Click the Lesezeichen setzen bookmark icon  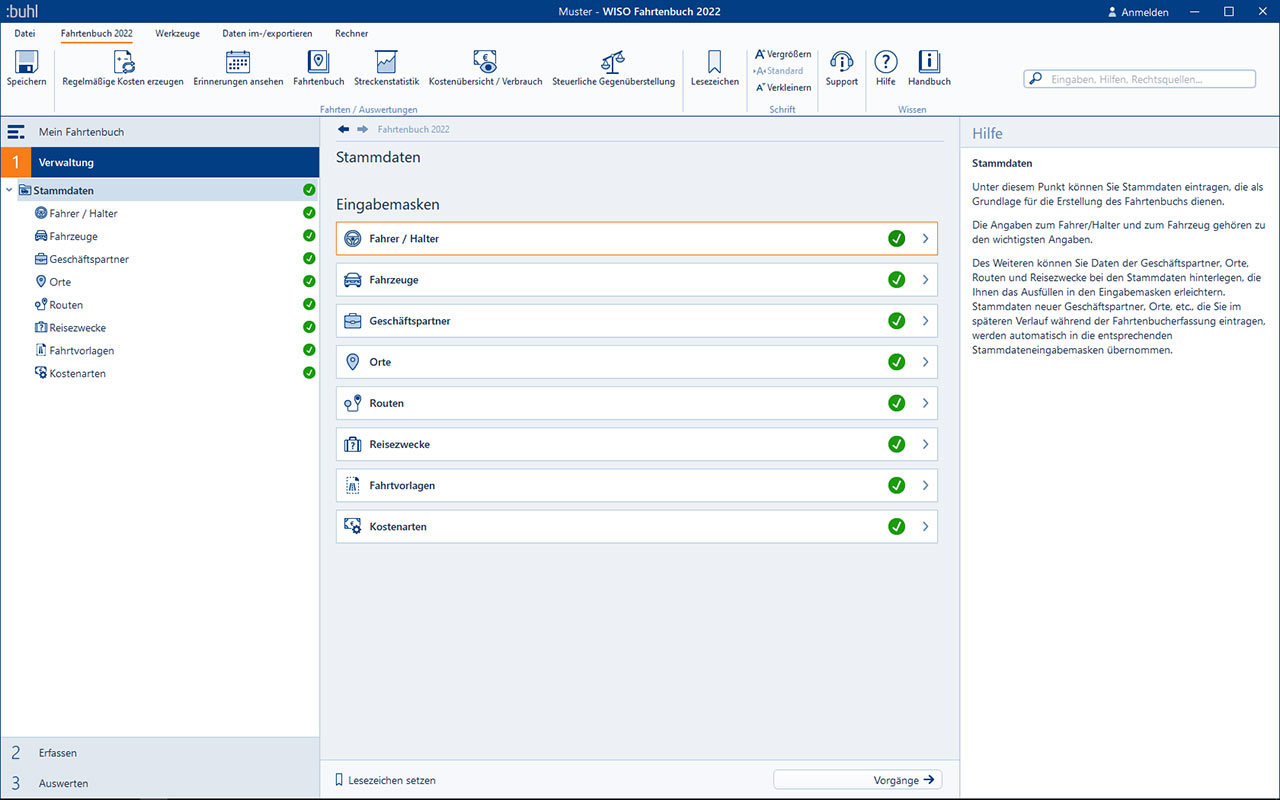click(339, 780)
